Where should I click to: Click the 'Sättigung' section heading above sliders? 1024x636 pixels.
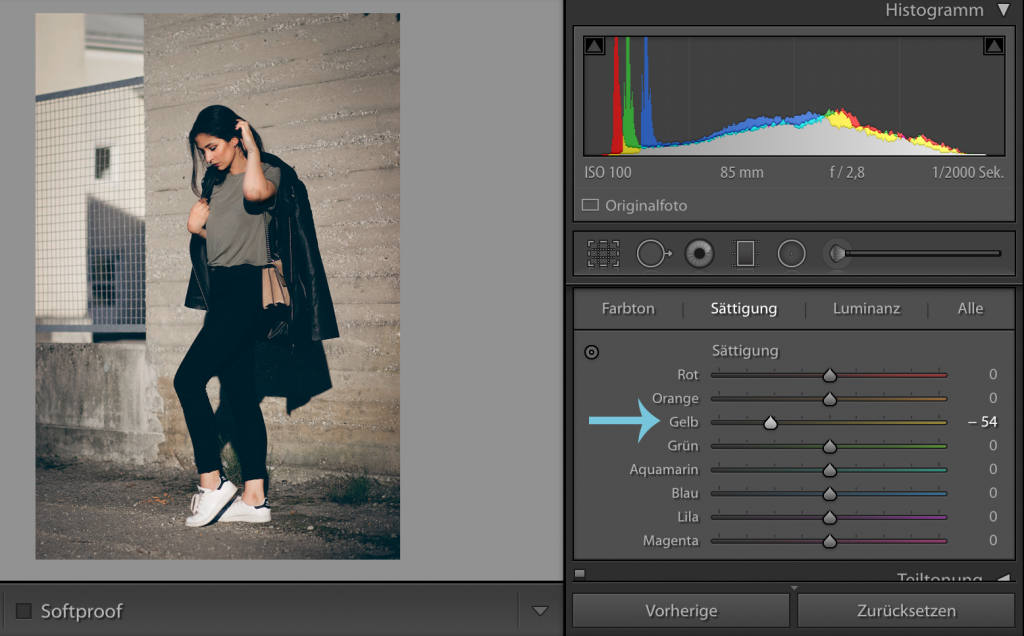click(744, 351)
